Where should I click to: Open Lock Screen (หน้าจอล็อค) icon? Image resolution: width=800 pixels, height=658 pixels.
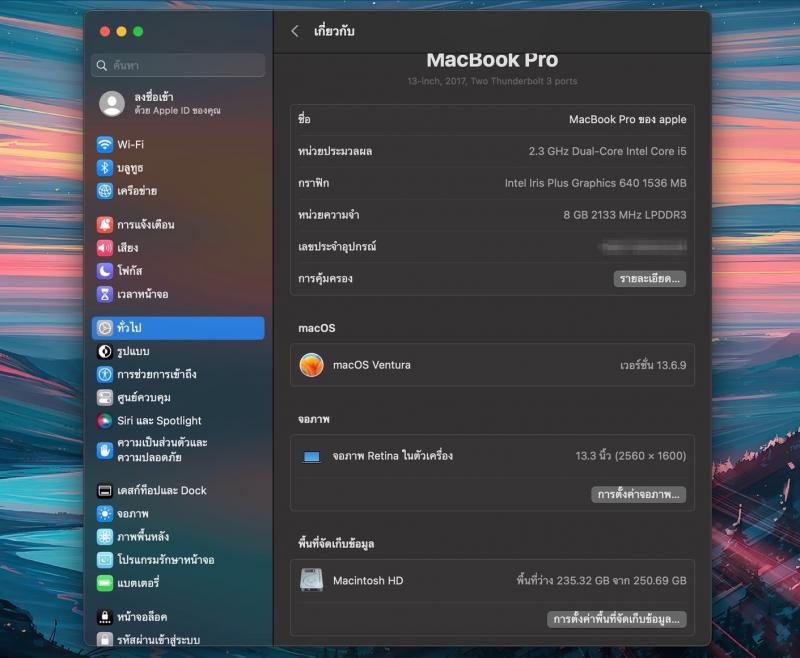(105, 617)
